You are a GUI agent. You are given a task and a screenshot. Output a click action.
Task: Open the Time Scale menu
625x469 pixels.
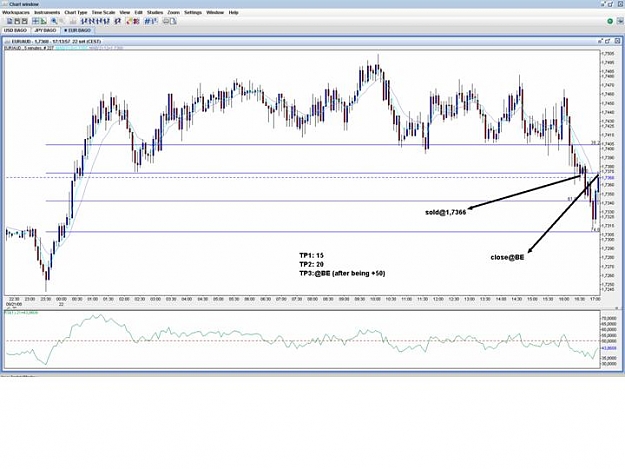(103, 12)
